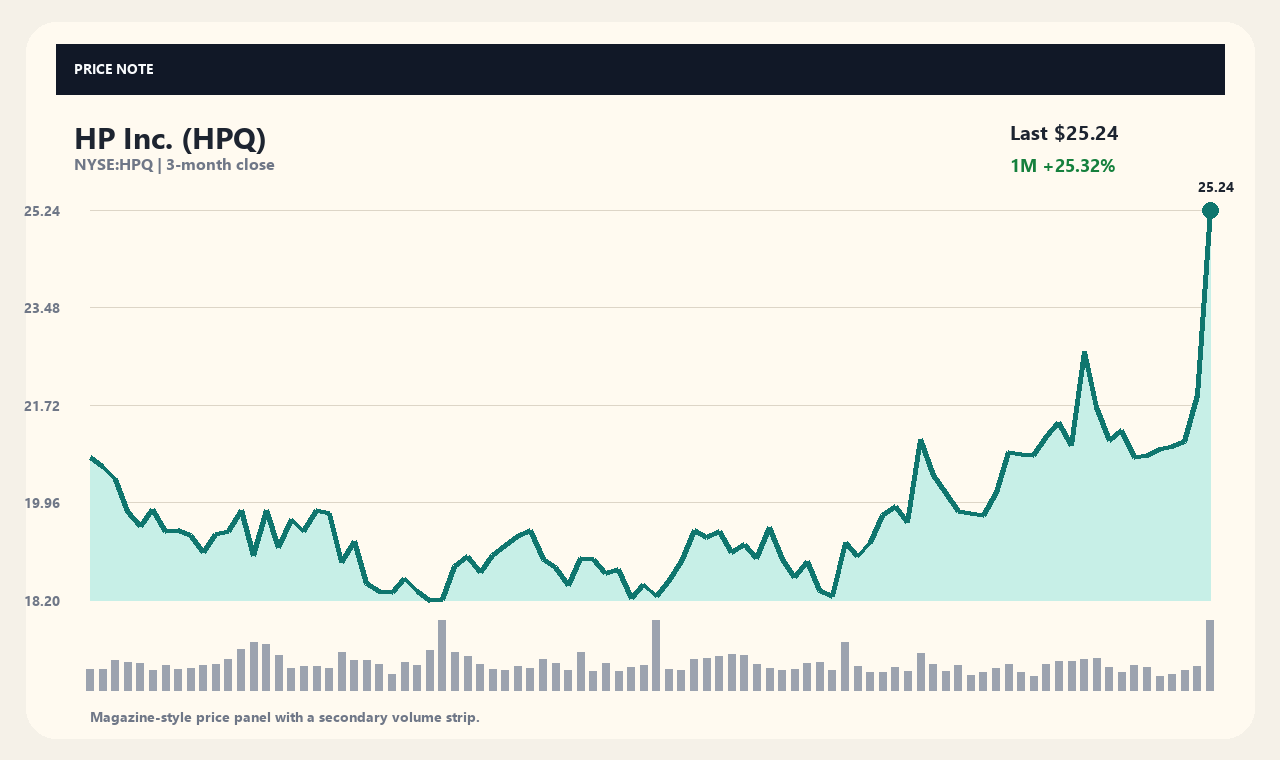
Task: Click the NYSE:HPQ 3-month close subtitle
Action: click(174, 165)
